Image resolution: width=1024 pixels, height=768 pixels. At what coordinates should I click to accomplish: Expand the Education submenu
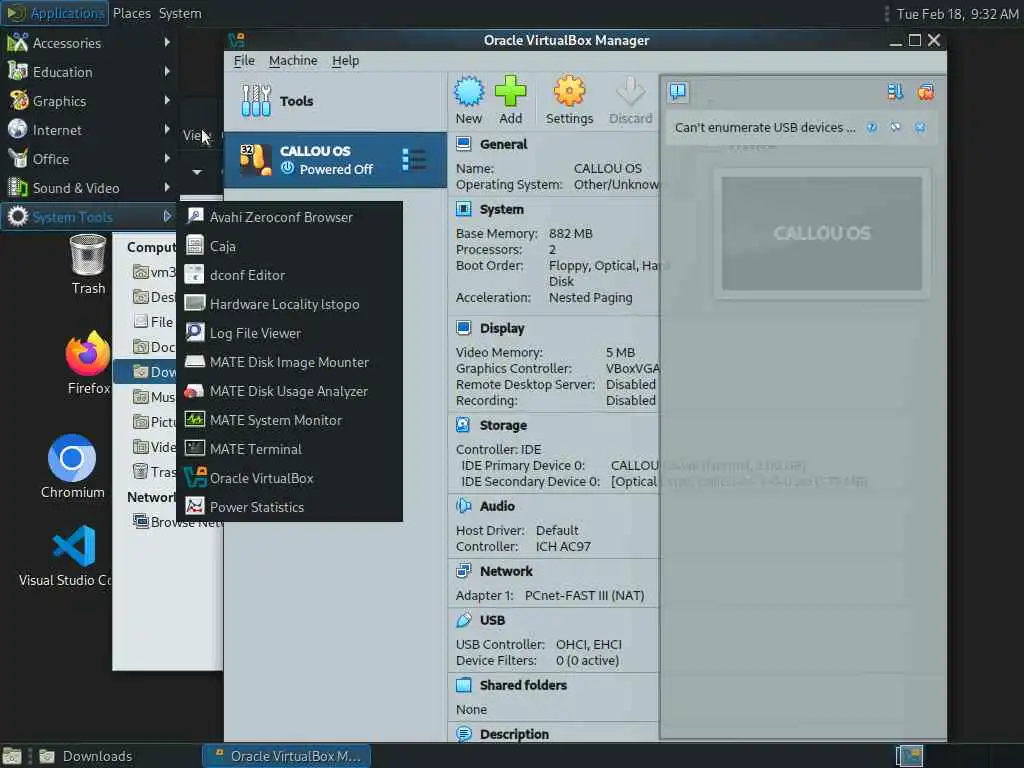click(x=89, y=72)
